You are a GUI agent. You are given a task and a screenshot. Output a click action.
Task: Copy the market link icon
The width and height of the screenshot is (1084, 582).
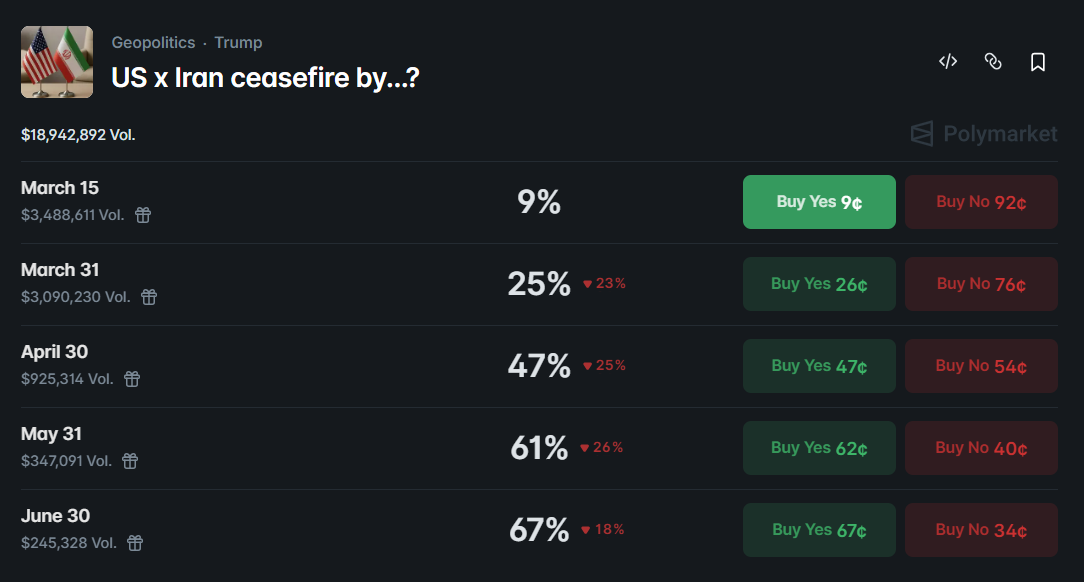(x=993, y=61)
